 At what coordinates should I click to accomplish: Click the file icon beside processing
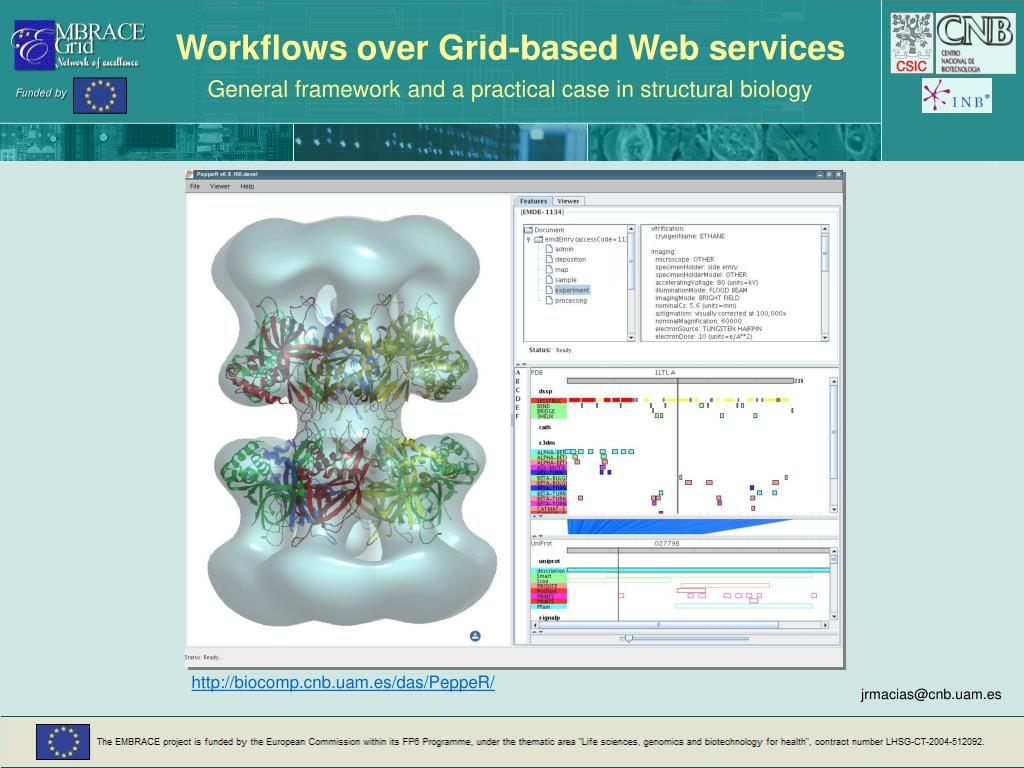tap(549, 300)
